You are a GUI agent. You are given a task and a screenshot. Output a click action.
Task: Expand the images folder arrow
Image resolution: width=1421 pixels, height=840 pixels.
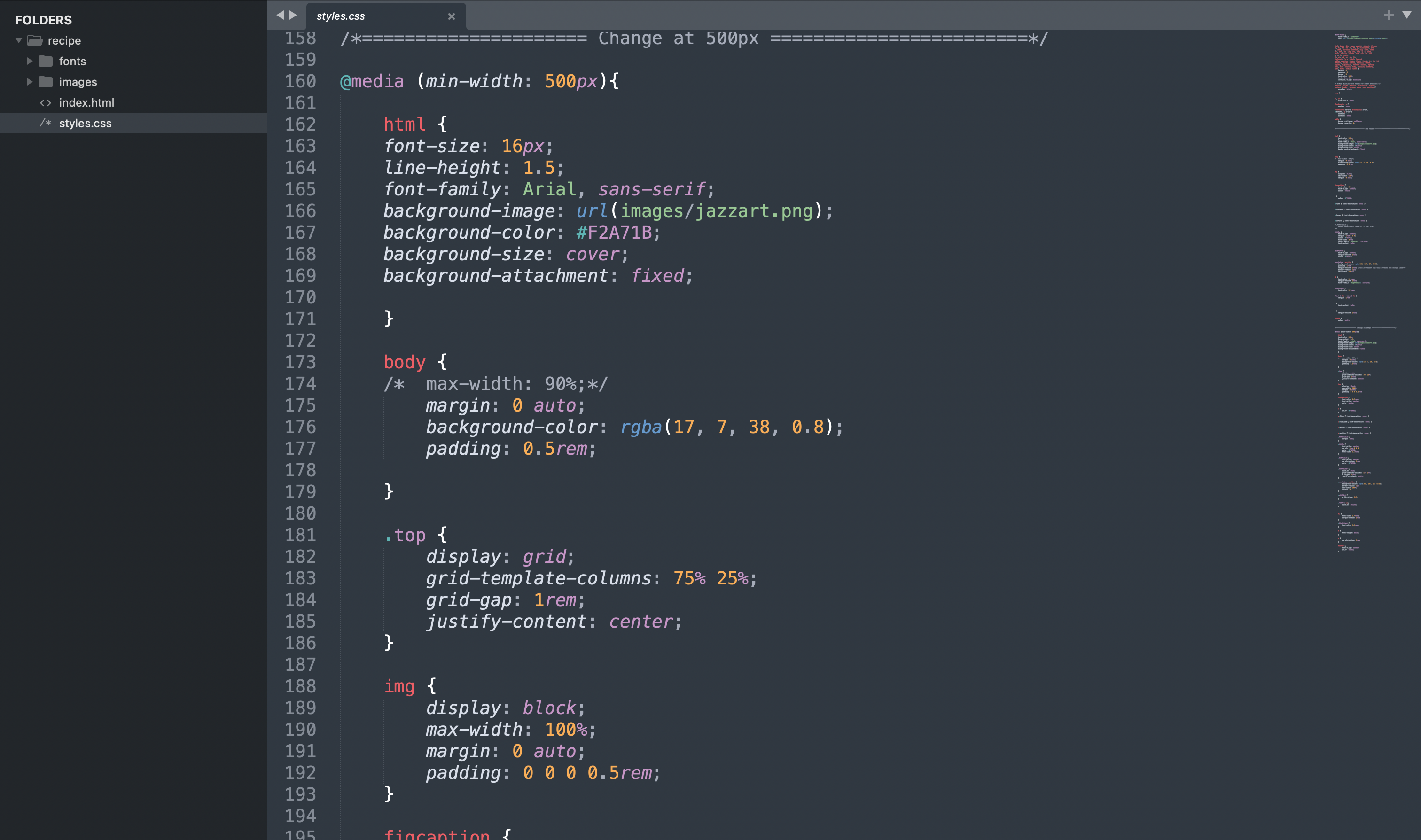pos(30,81)
